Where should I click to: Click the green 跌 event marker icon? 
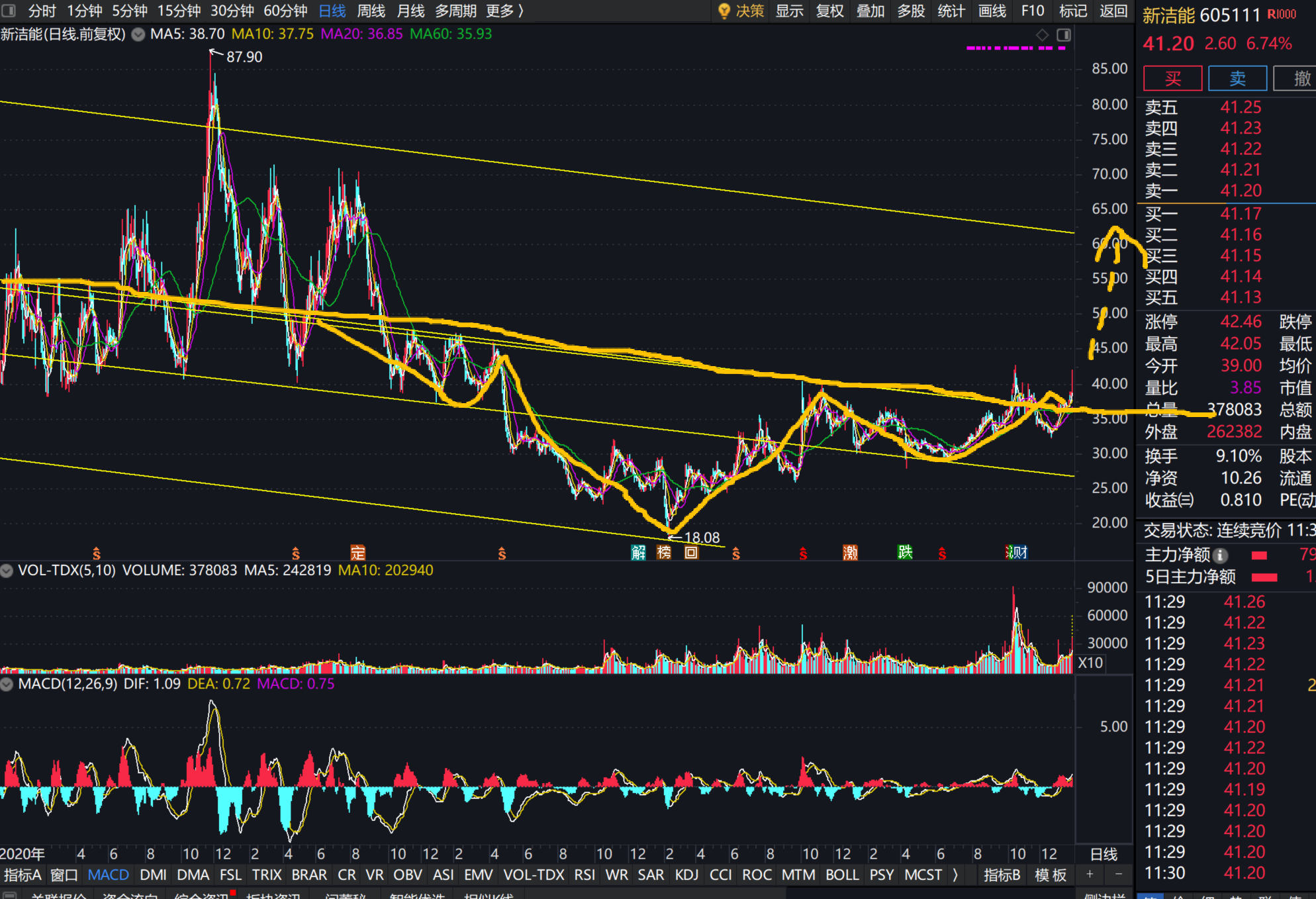tap(905, 552)
